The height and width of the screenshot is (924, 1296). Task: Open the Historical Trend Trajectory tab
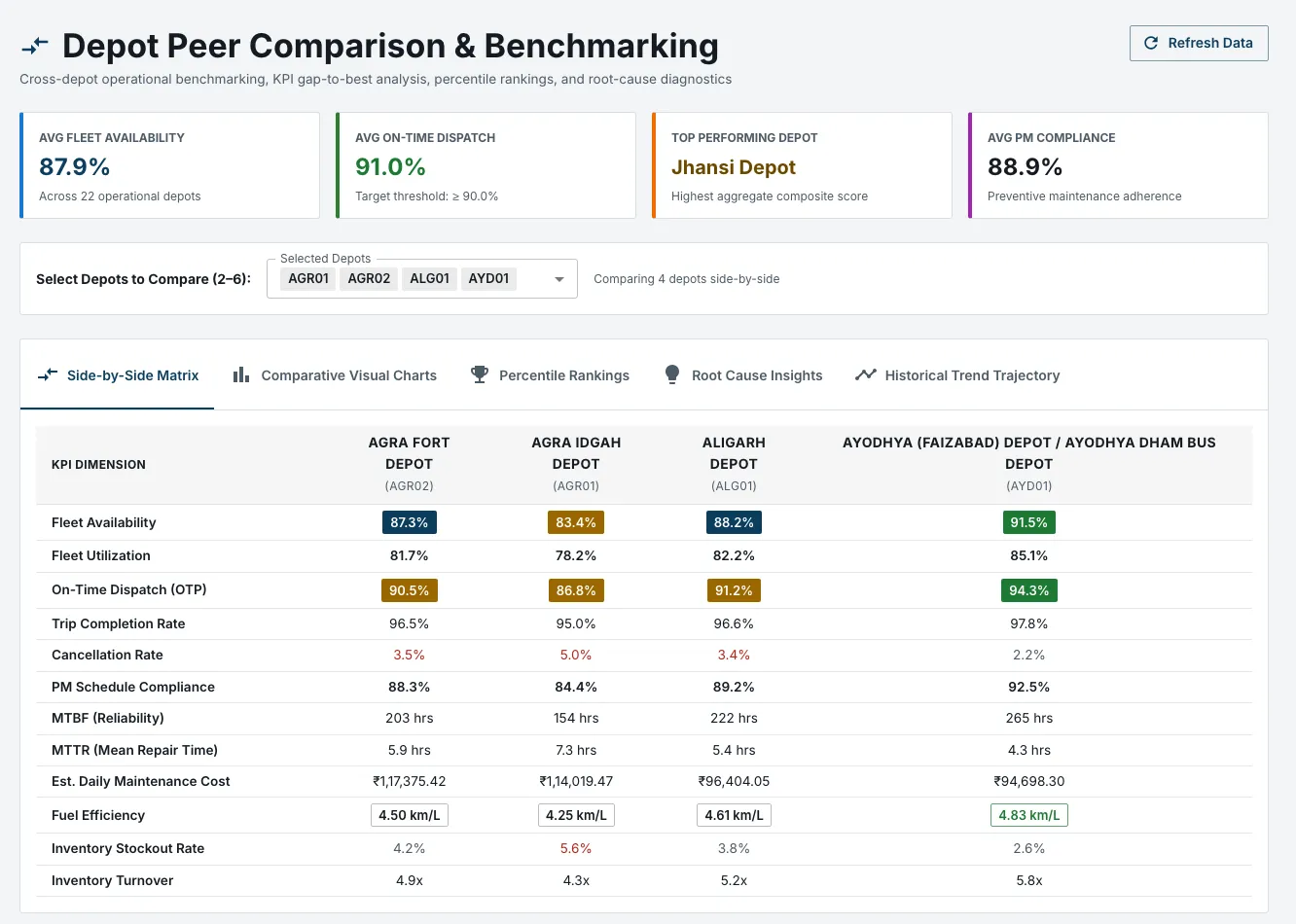pyautogui.click(x=957, y=375)
